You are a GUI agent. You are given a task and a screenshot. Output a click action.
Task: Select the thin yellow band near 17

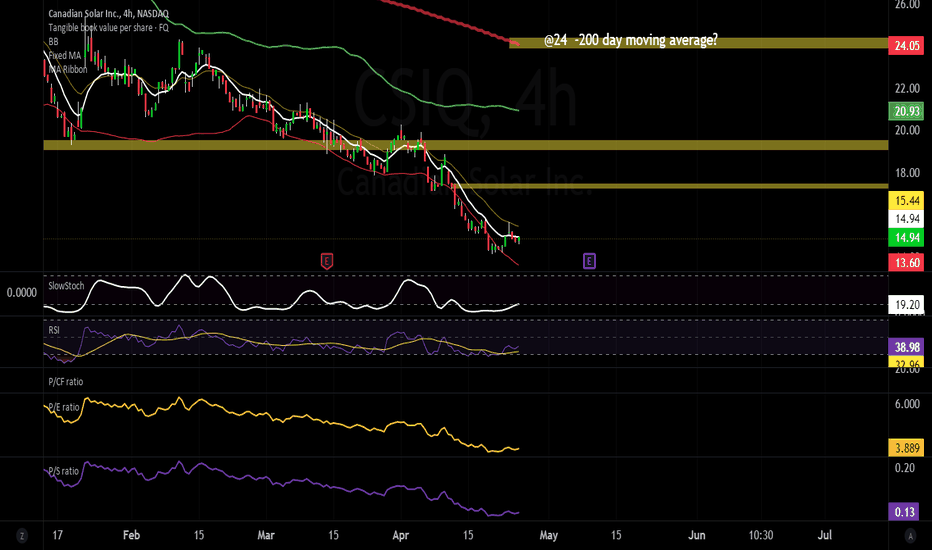(672, 186)
